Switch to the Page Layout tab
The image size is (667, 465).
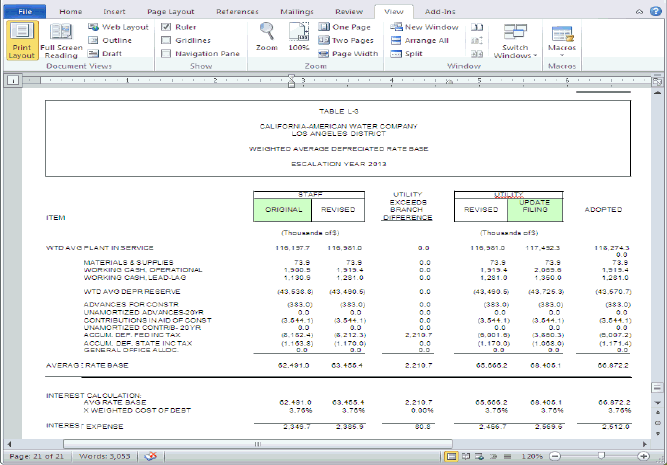170,10
